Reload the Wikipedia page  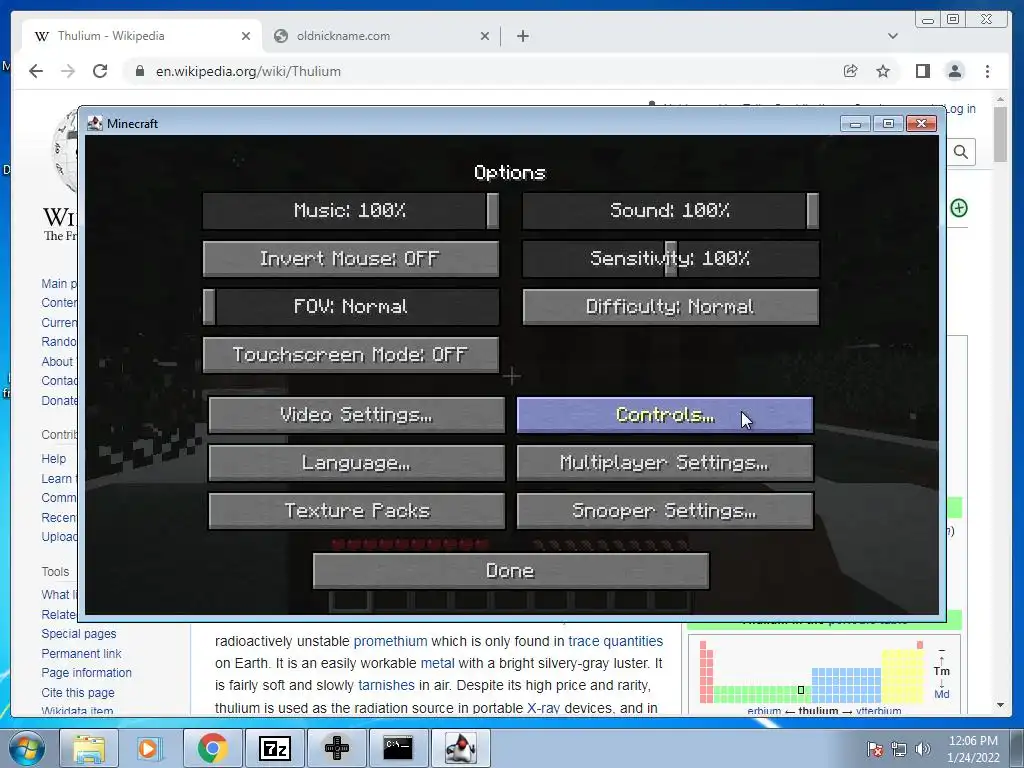pyautogui.click(x=100, y=71)
